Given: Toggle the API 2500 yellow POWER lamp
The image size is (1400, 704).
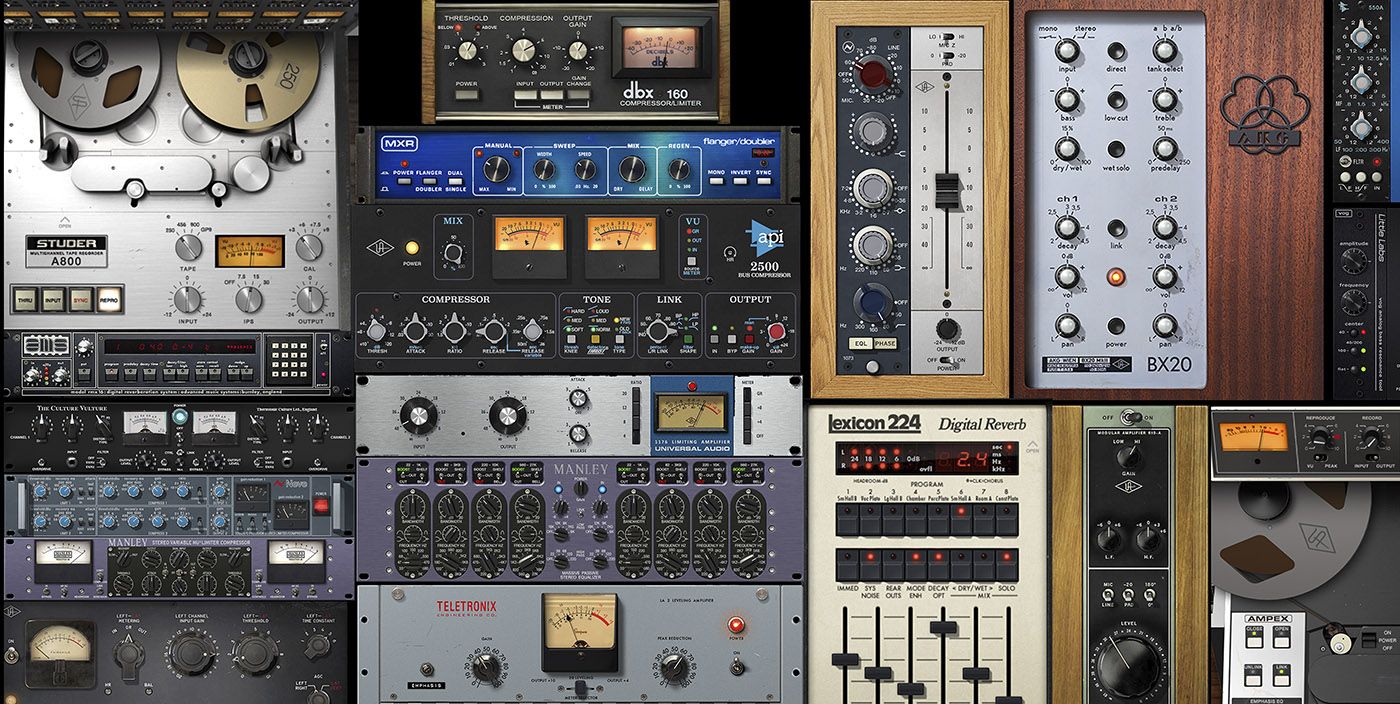Looking at the screenshot, I should coord(411,247).
